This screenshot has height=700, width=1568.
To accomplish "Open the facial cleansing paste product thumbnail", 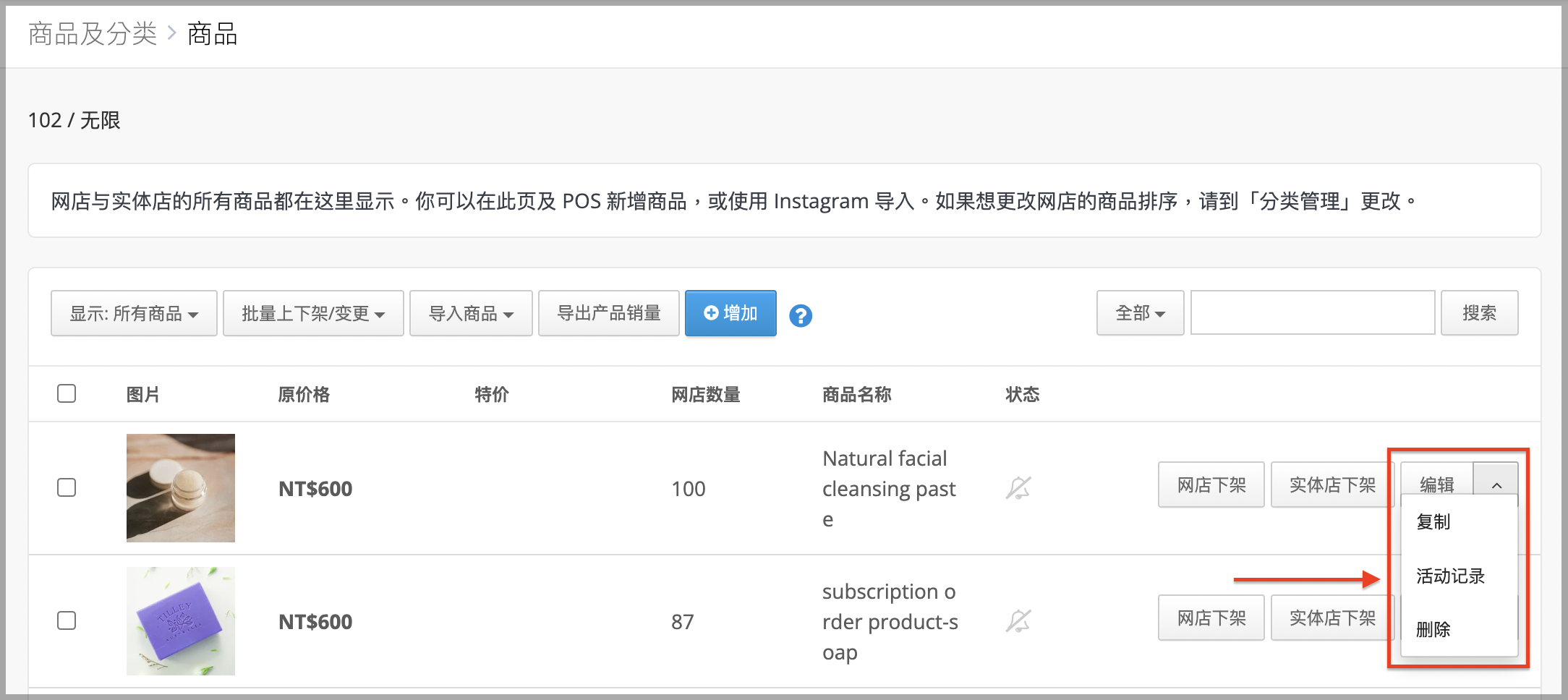I will coord(181,488).
